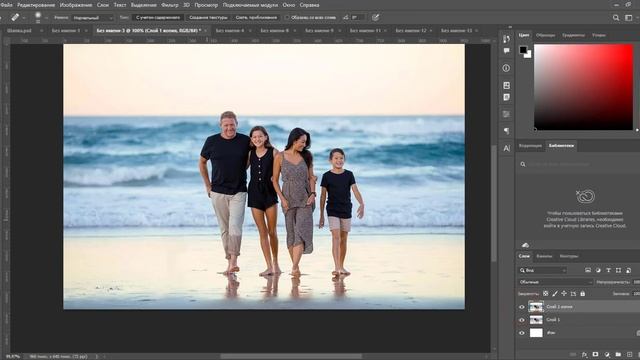
Task: Hide the Фон layer
Action: (x=522, y=333)
